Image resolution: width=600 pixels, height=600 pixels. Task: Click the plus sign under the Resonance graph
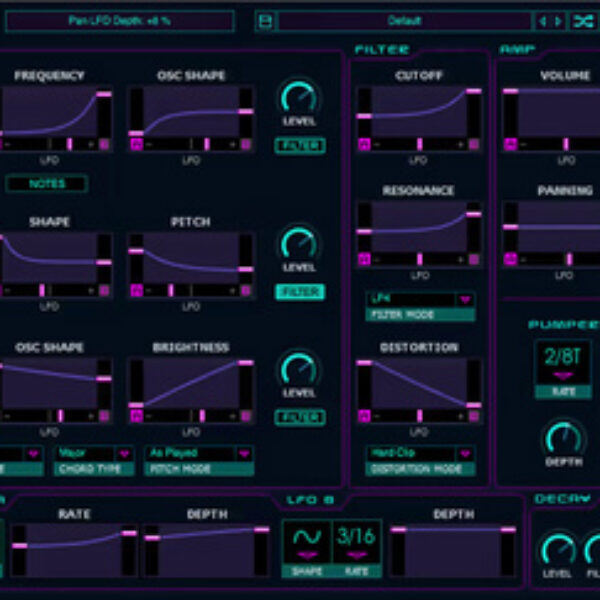(460, 260)
